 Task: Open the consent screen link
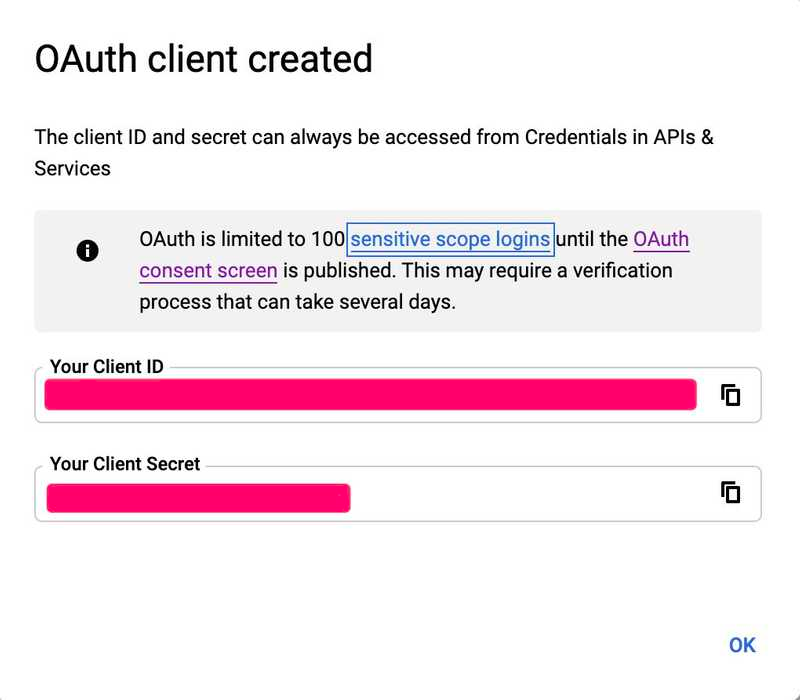pos(208,270)
